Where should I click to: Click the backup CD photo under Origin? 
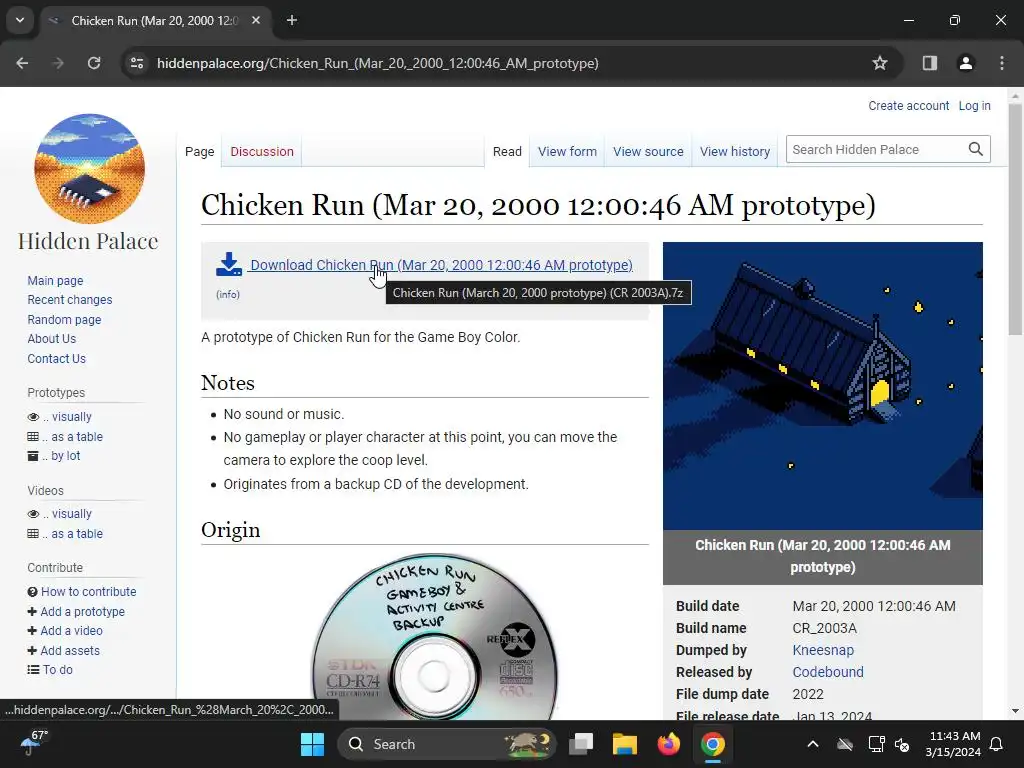coord(434,637)
